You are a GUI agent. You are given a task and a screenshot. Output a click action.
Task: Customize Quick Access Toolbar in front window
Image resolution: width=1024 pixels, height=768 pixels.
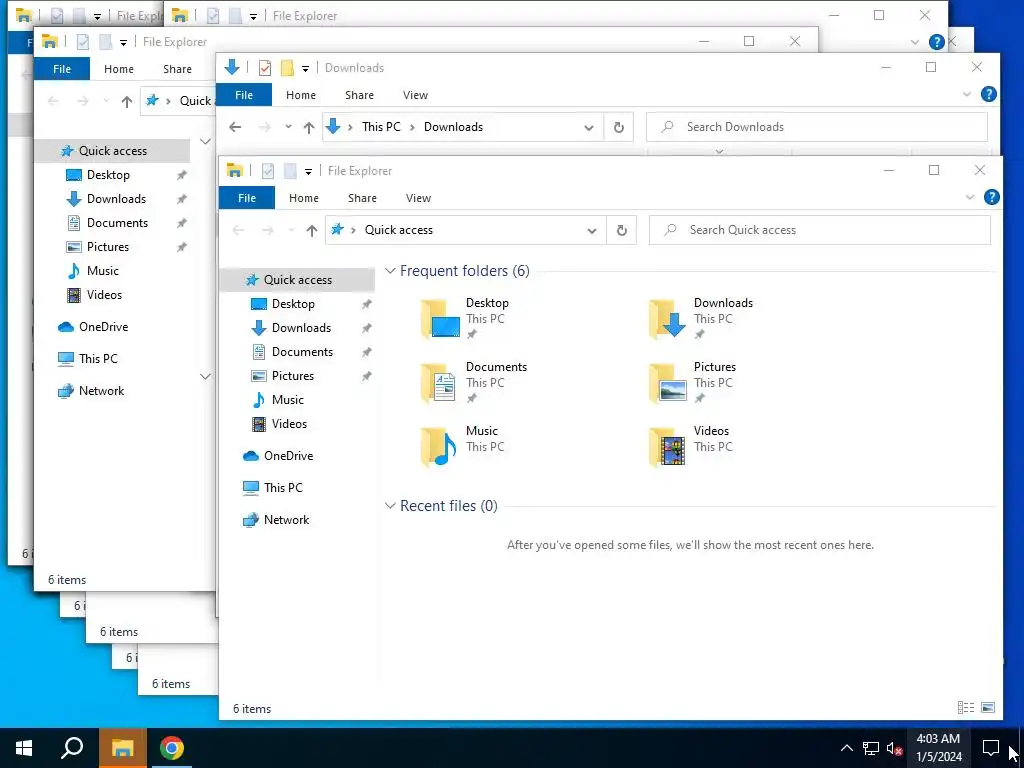tap(308, 172)
